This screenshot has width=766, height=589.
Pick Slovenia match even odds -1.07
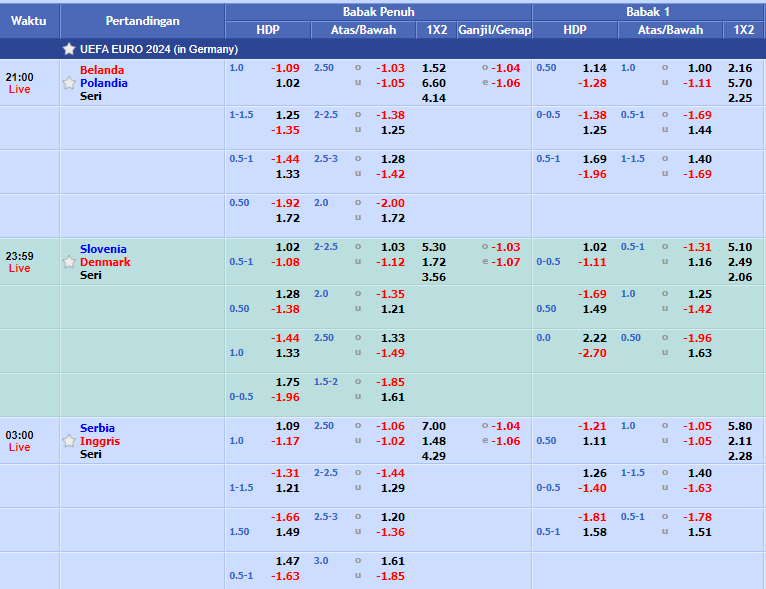(506, 262)
